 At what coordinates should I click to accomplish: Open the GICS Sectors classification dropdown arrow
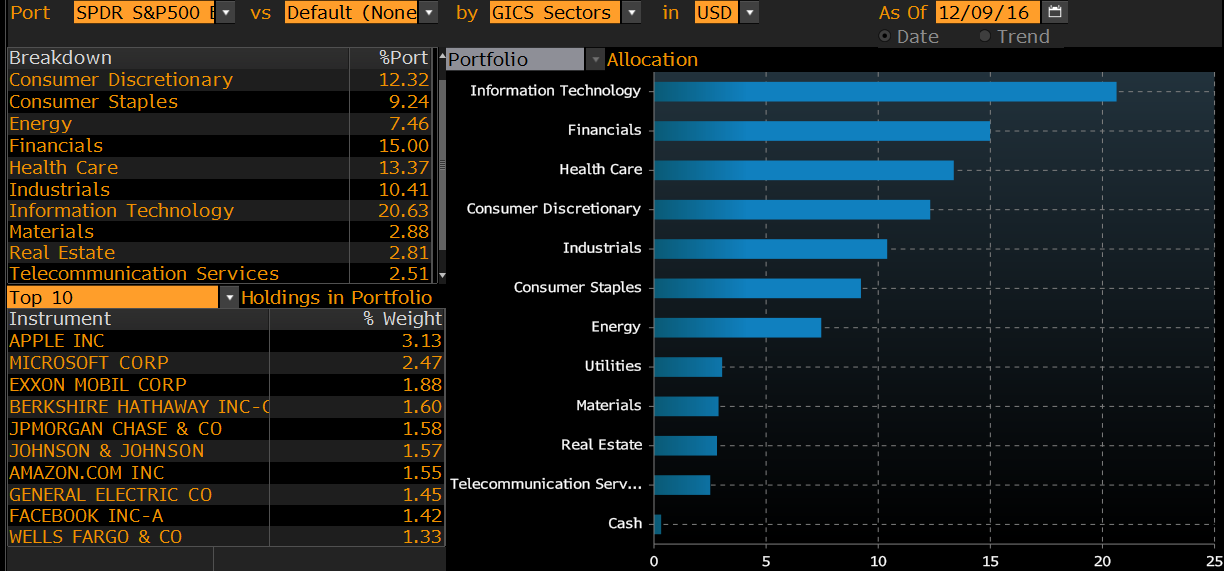coord(631,12)
